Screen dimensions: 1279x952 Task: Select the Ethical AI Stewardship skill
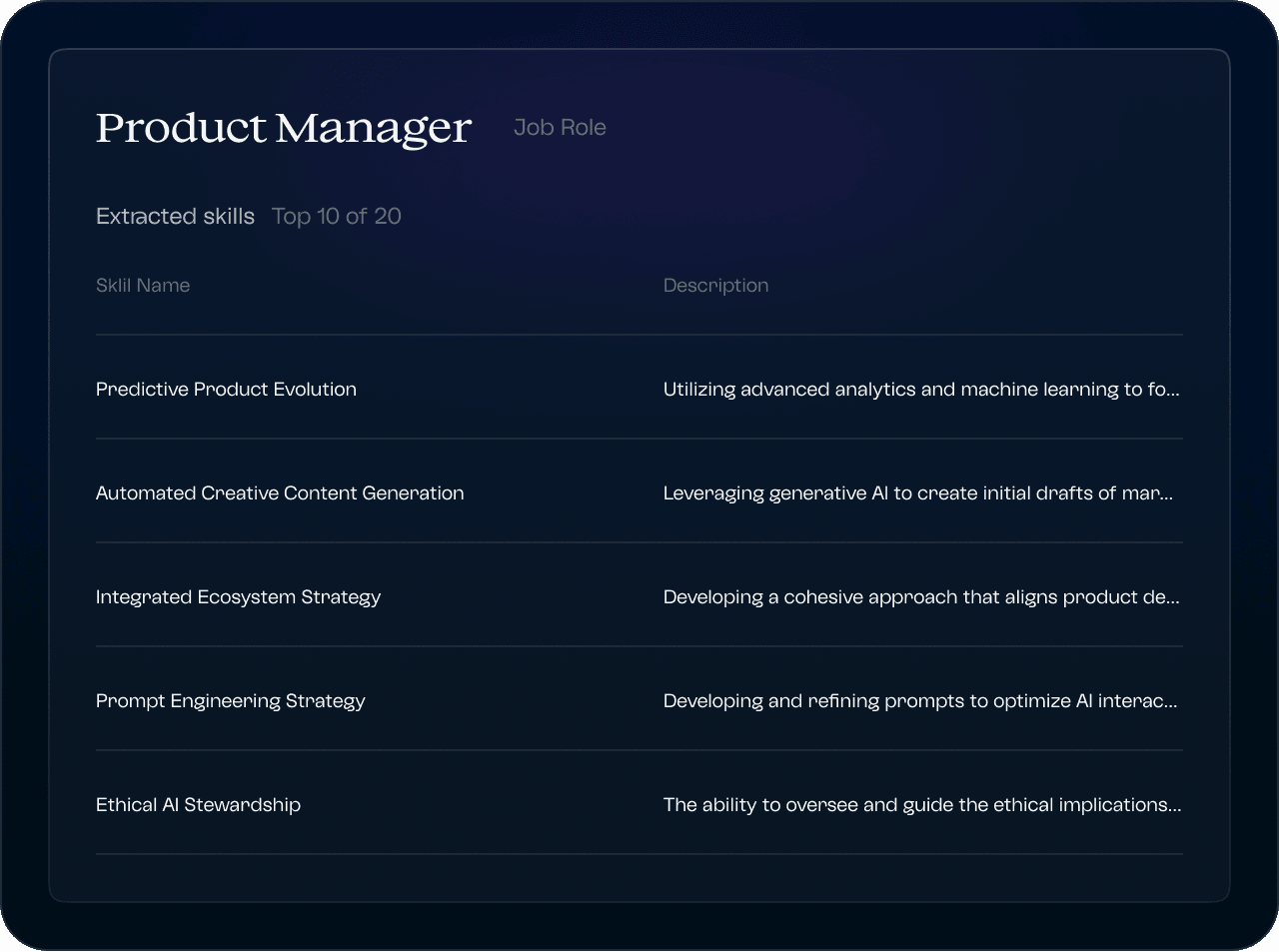198,805
